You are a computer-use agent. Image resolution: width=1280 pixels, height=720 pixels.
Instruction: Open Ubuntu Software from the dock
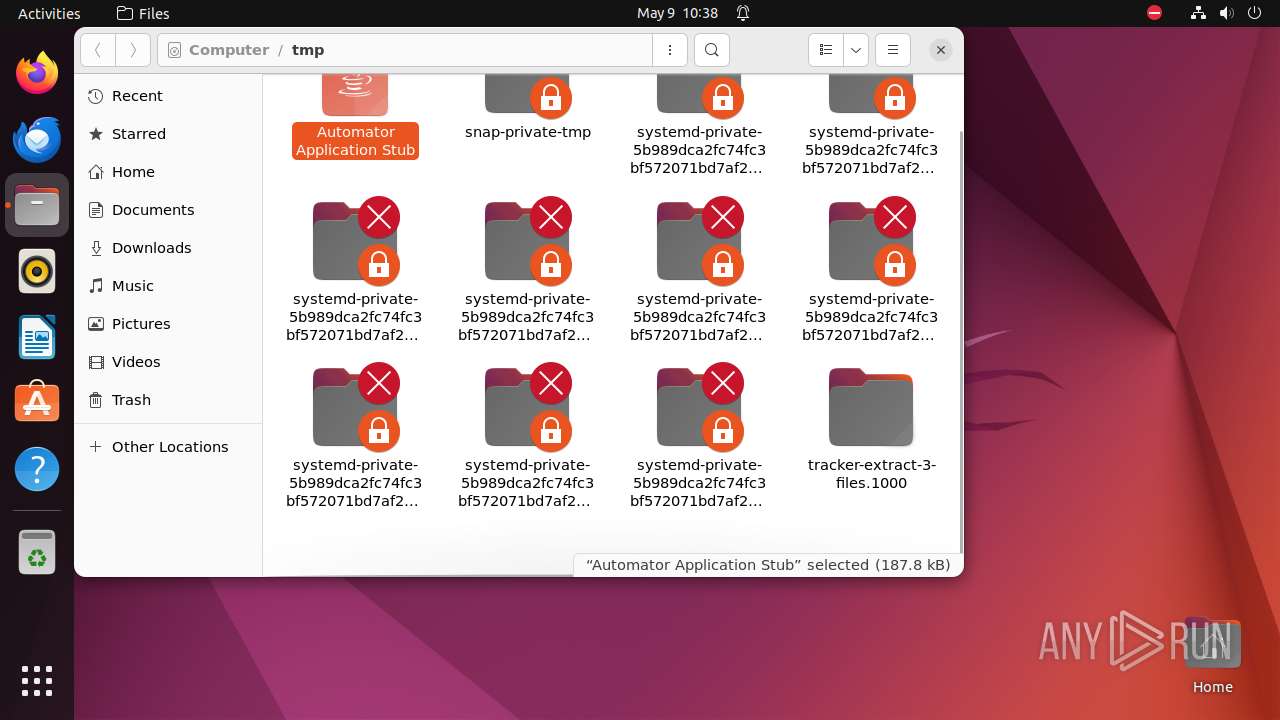[x=37, y=403]
